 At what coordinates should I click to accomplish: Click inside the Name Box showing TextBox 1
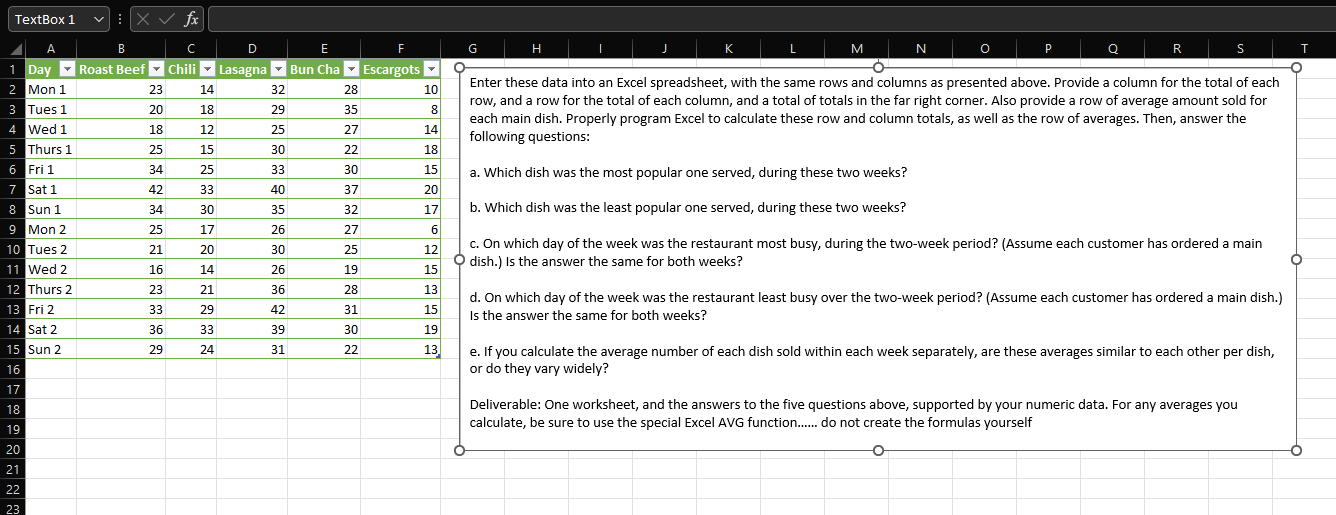pos(48,19)
